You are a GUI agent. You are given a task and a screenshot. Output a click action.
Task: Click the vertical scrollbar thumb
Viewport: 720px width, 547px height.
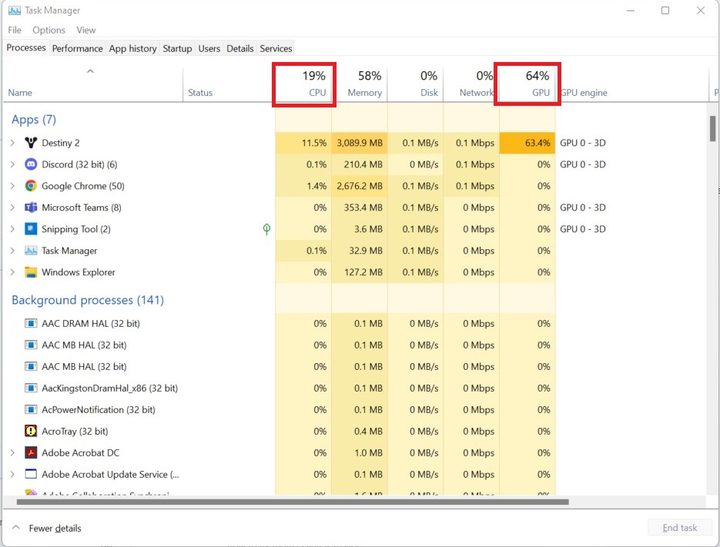coord(712,129)
